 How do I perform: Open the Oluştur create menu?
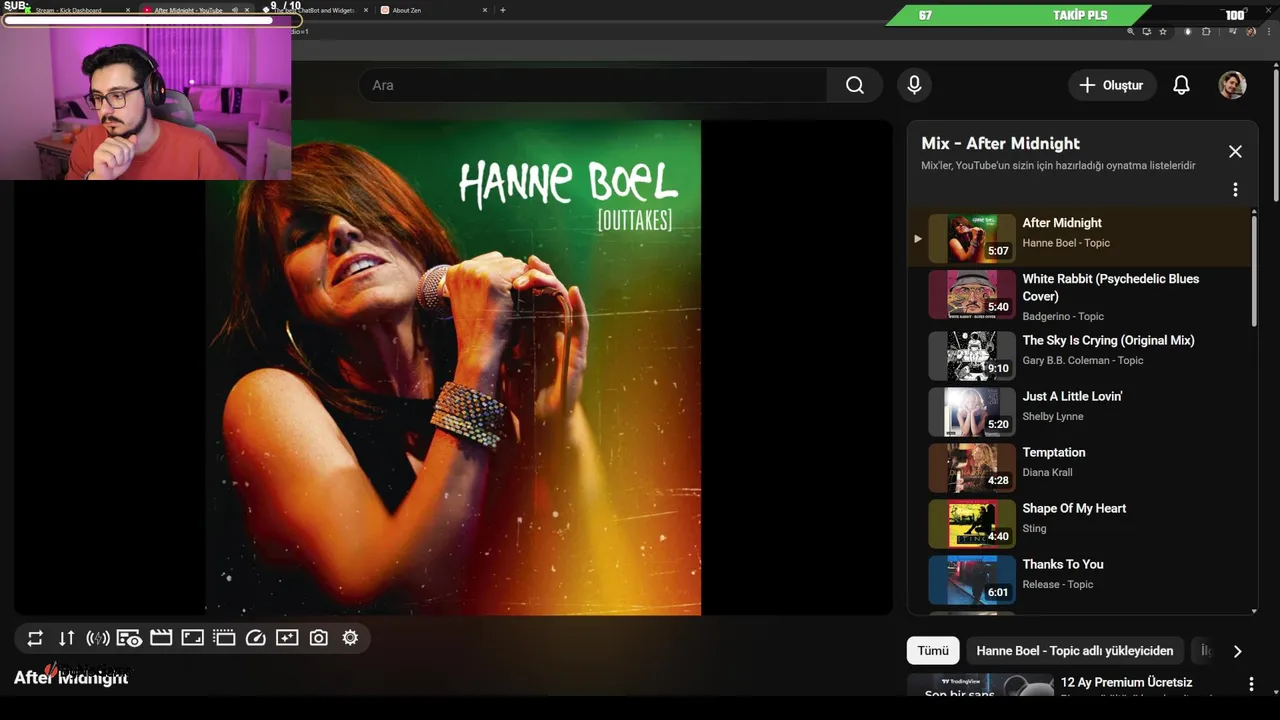click(x=1112, y=85)
